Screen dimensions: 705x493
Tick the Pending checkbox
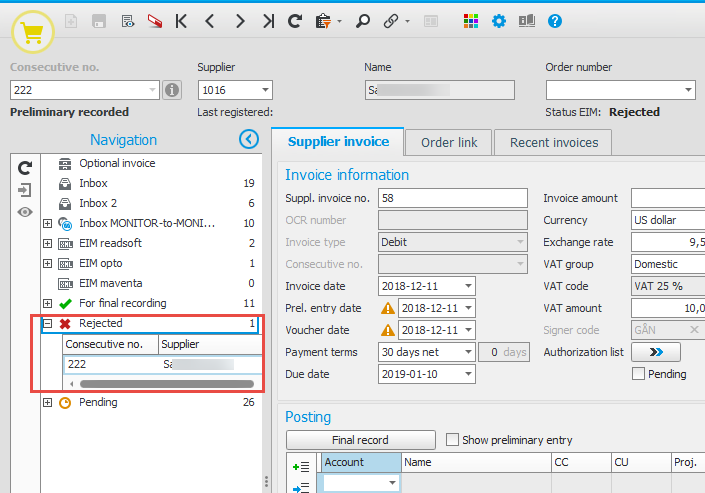tap(639, 374)
